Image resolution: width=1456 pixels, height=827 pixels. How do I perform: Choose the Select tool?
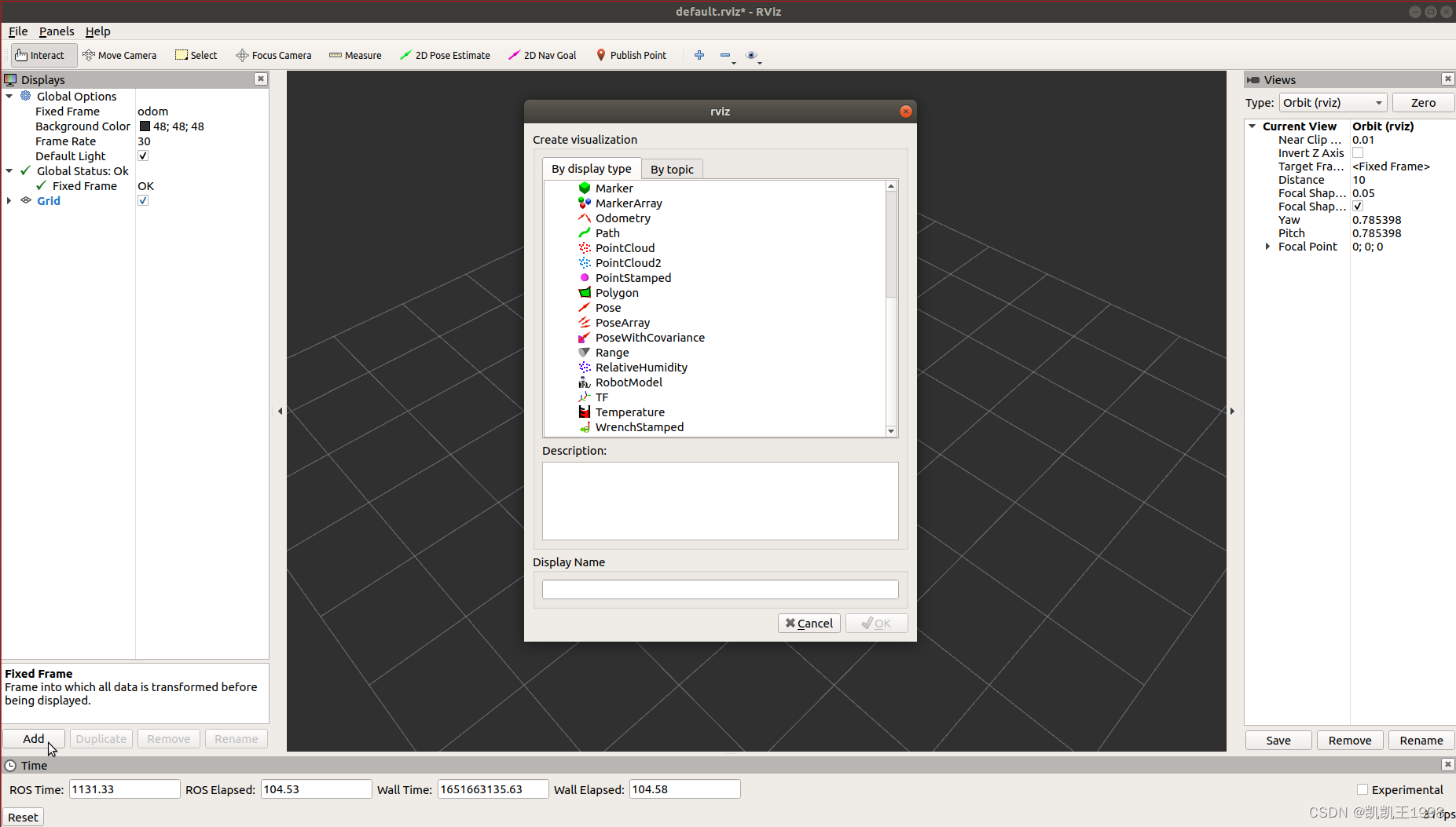click(196, 55)
